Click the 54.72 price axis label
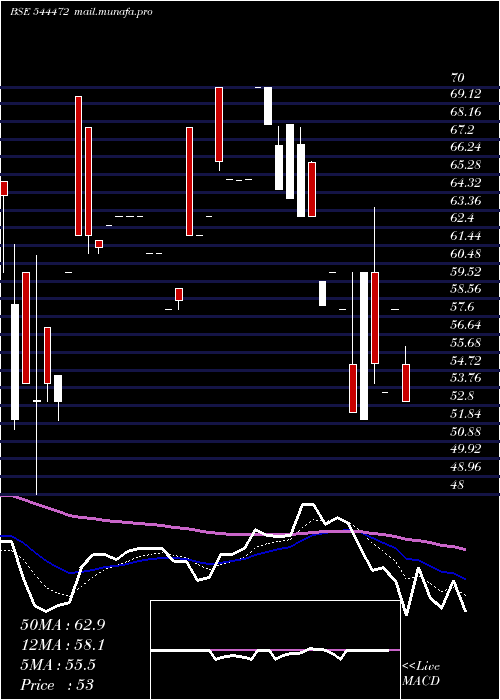This screenshot has width=500, height=700. pyautogui.click(x=466, y=360)
